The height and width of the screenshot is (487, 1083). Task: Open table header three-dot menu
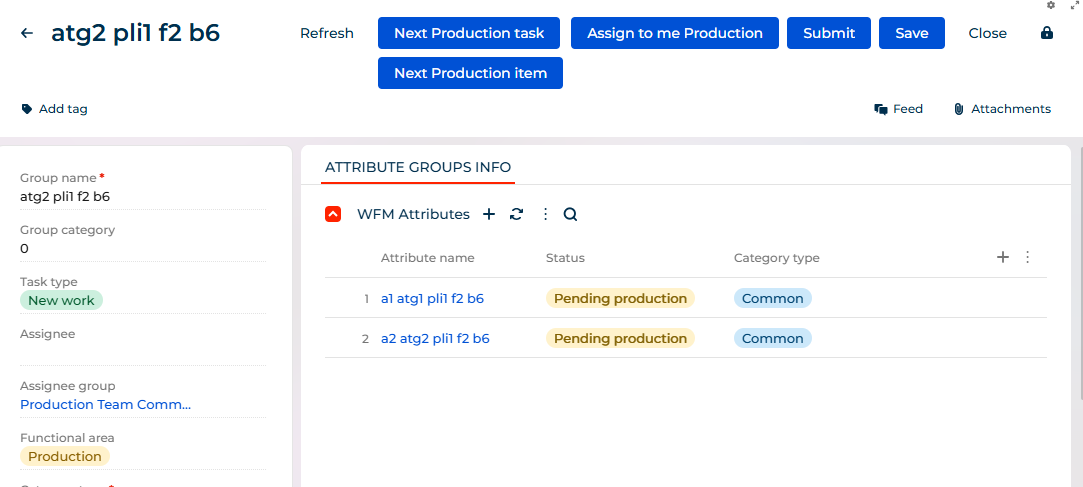coord(1027,258)
